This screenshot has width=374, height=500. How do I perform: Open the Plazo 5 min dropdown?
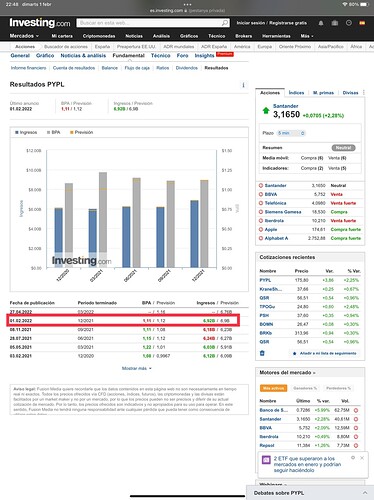pyautogui.click(x=291, y=133)
